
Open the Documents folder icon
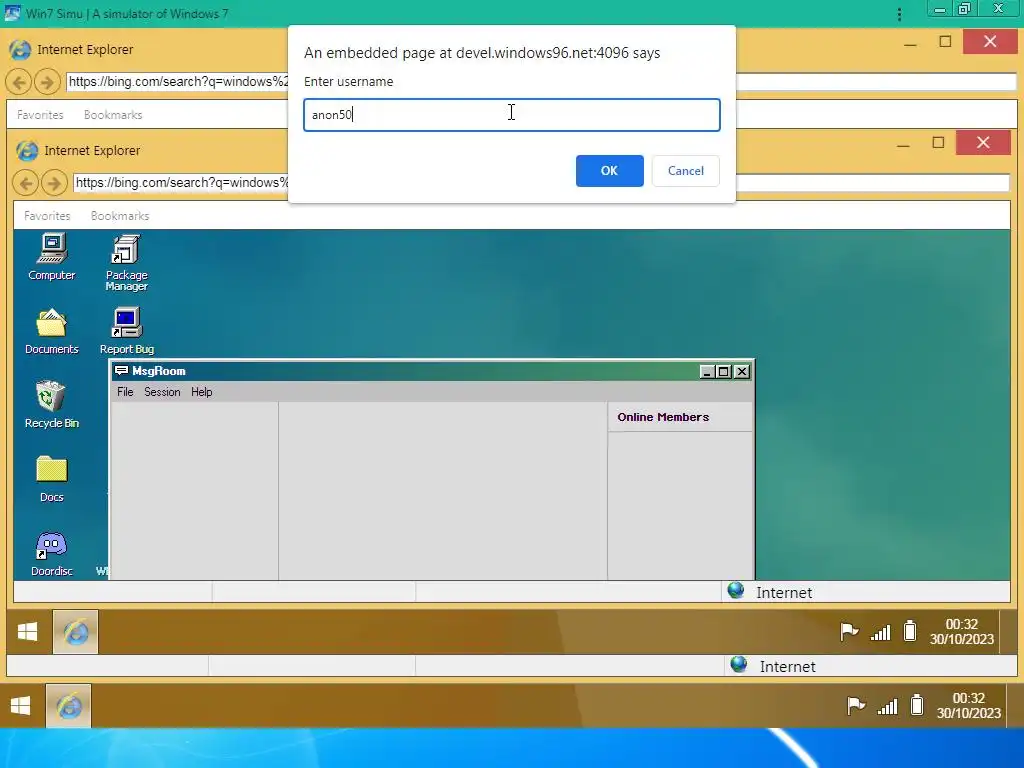52,332
